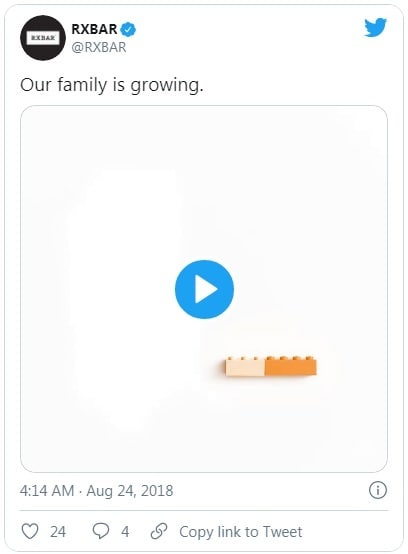408x554 pixels.
Task: Open the 4:14 AM timestamp link
Action: point(47,491)
